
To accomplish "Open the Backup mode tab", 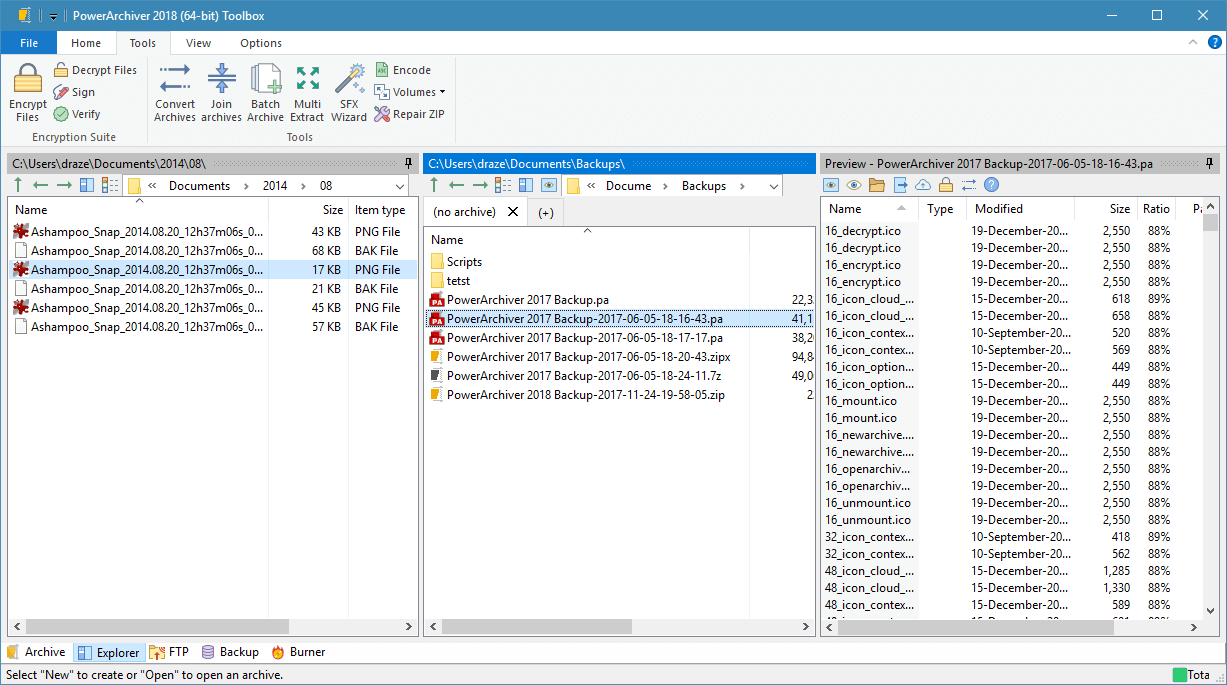I will tap(230, 652).
